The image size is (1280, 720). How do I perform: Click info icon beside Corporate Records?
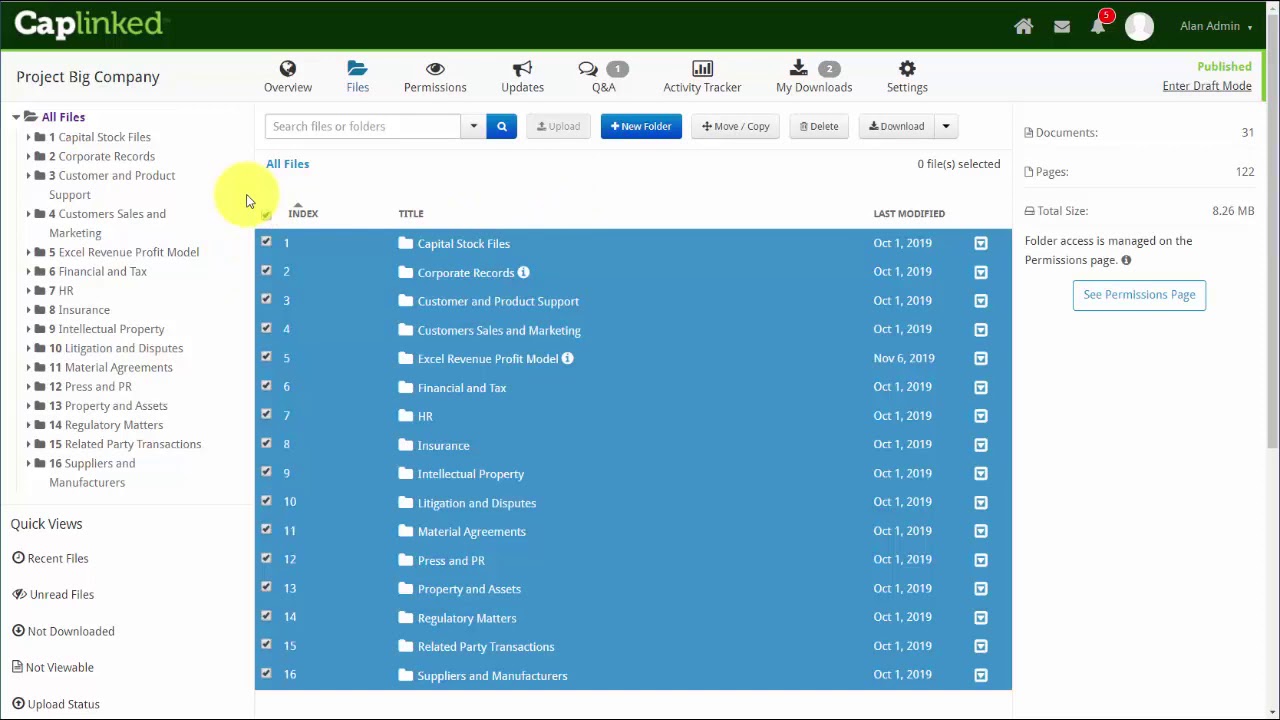523,272
